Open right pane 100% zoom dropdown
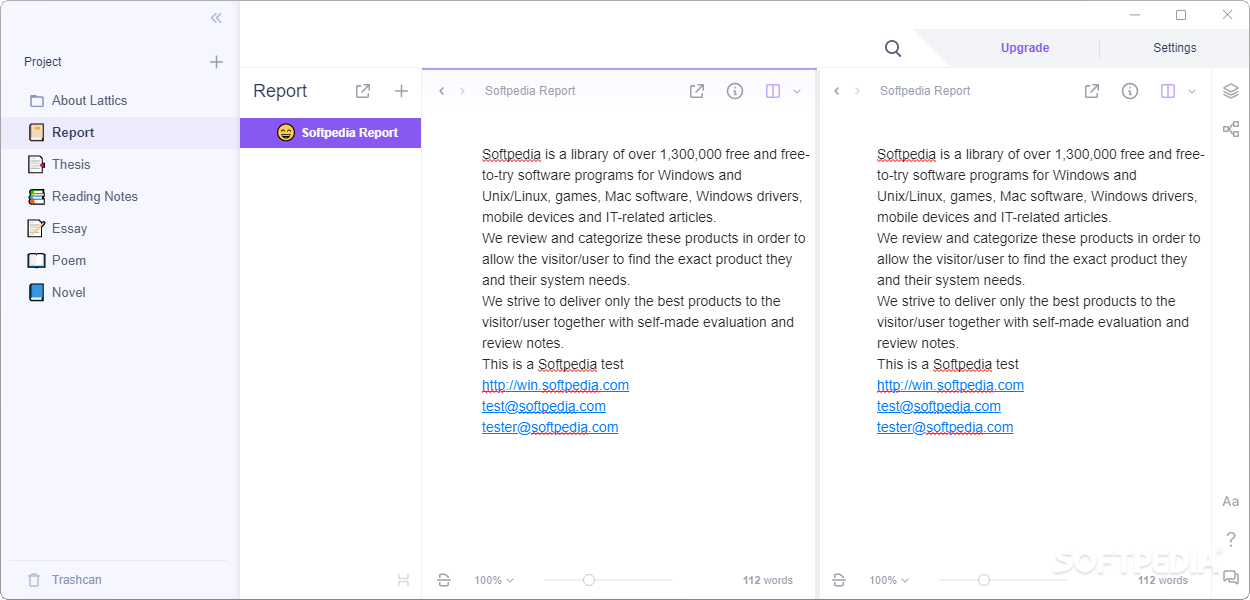This screenshot has height=600, width=1250. (x=889, y=580)
